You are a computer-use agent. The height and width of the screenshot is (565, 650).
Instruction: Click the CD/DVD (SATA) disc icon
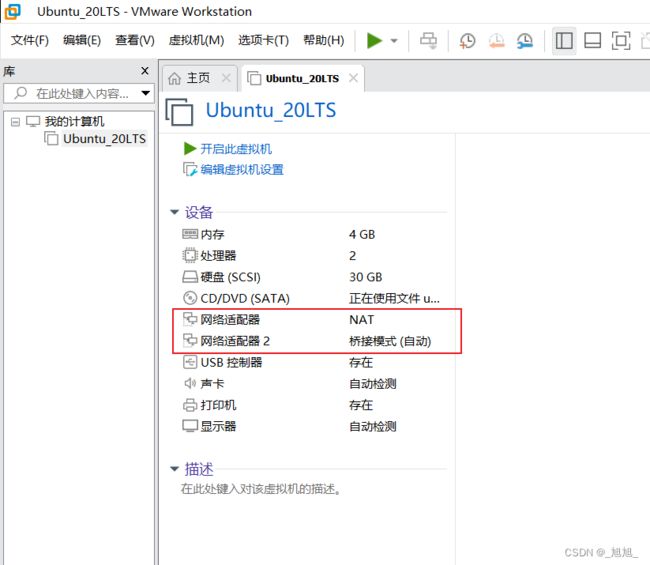(190, 298)
